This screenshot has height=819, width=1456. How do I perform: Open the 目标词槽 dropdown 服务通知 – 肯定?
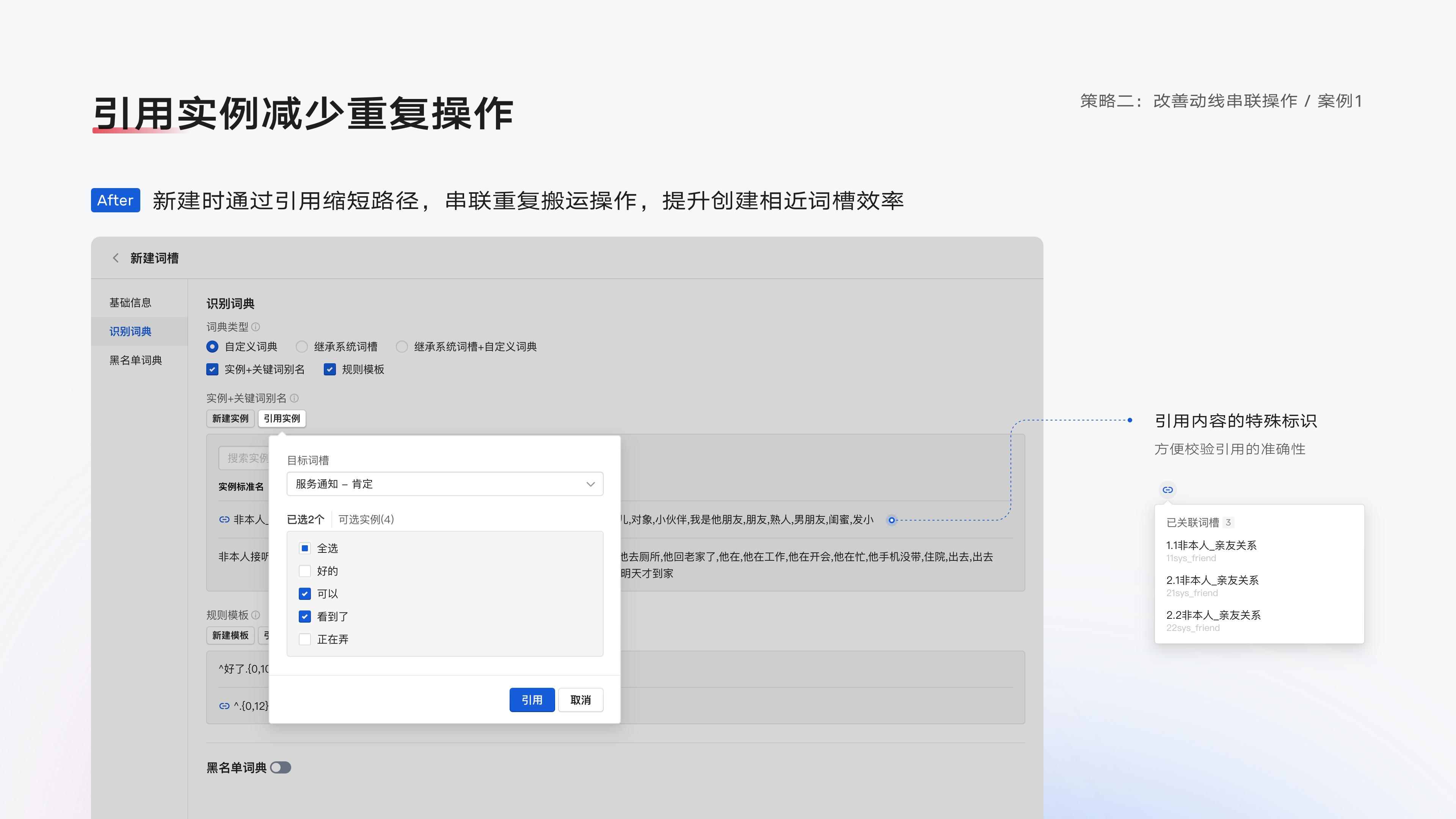tap(445, 484)
